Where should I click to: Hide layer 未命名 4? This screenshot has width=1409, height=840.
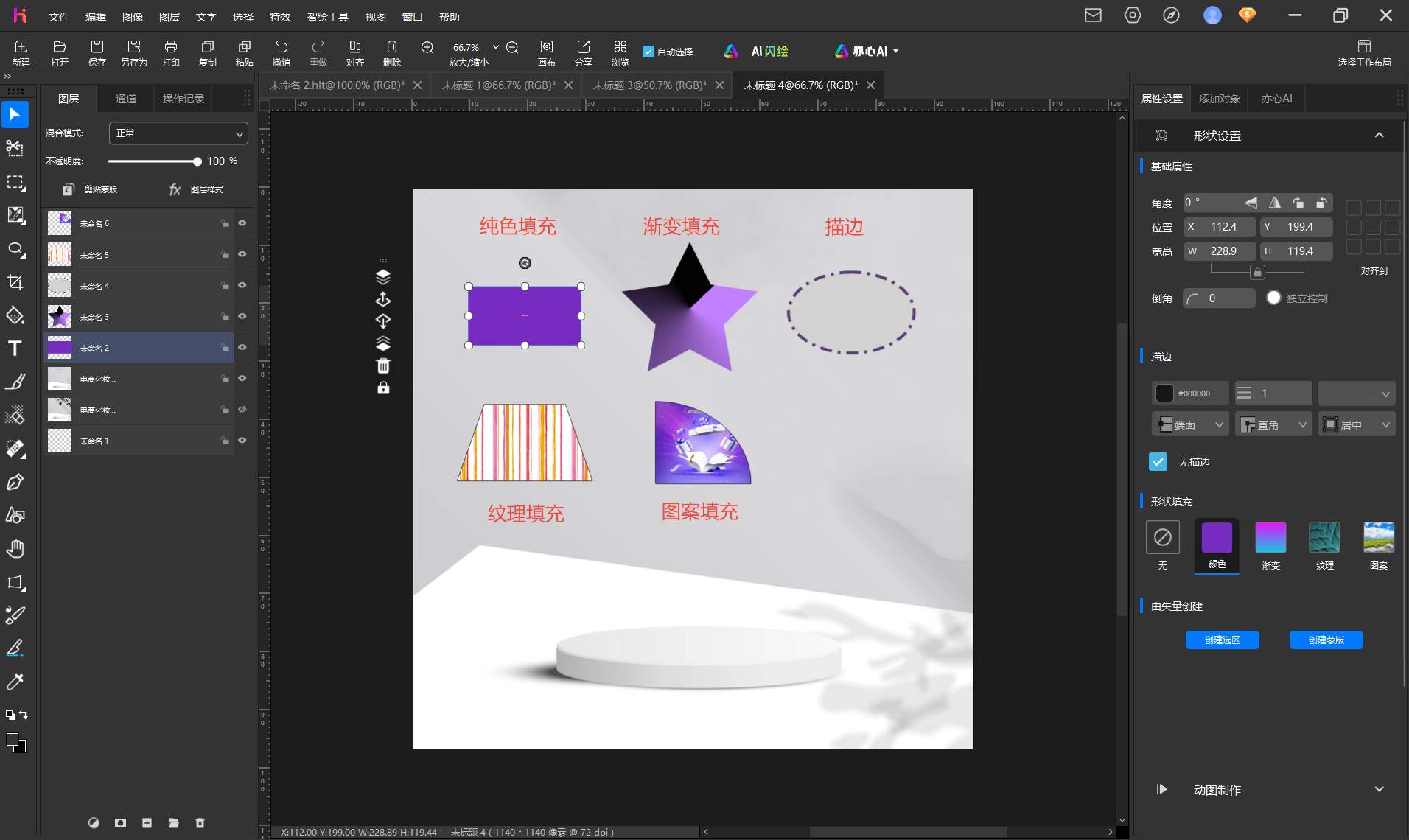point(242,285)
